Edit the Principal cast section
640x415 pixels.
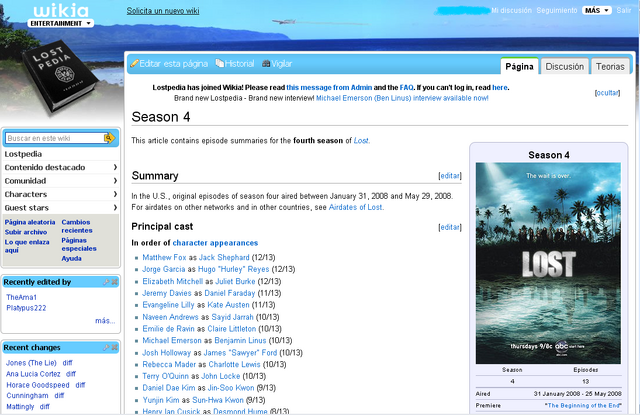pyautogui.click(x=450, y=227)
